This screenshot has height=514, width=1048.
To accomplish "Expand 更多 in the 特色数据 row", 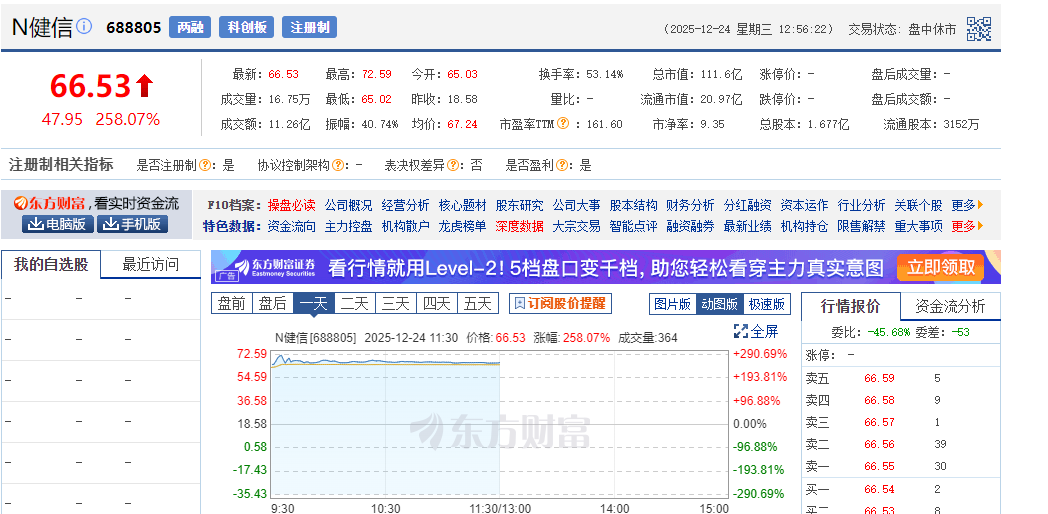I will [x=966, y=226].
